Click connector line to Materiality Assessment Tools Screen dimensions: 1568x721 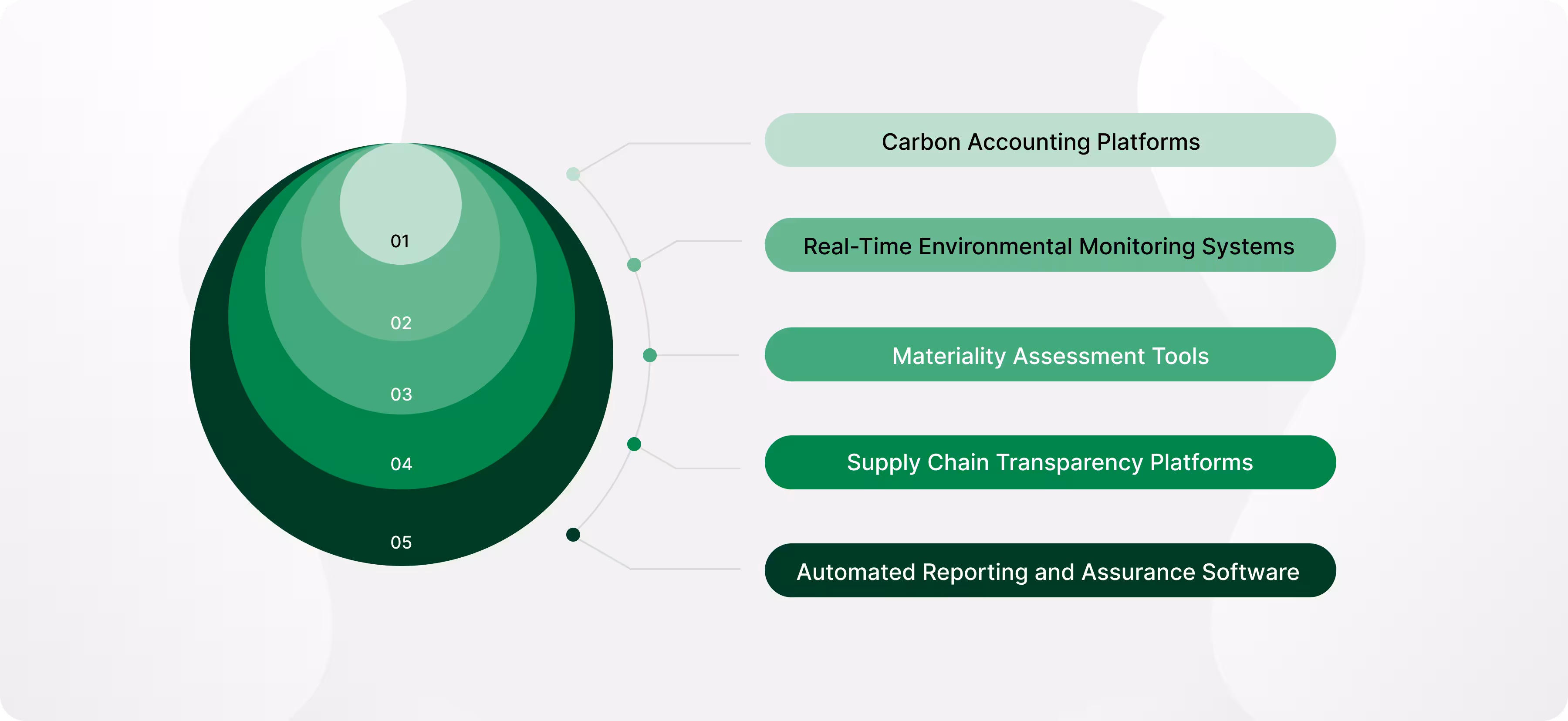click(697, 355)
